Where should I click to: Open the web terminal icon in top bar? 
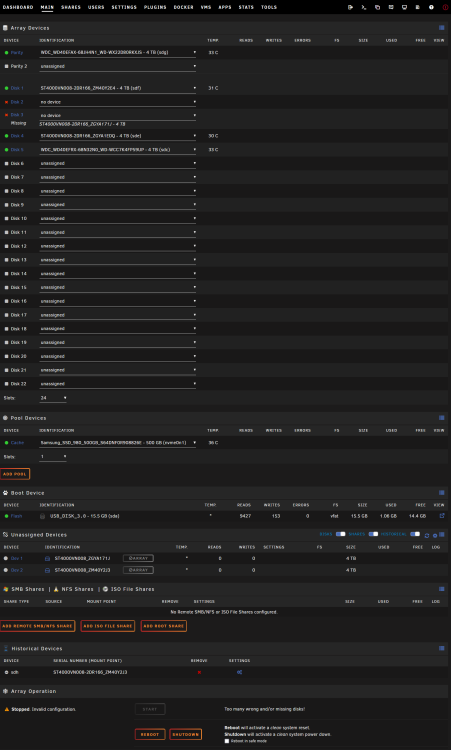coord(363,7)
